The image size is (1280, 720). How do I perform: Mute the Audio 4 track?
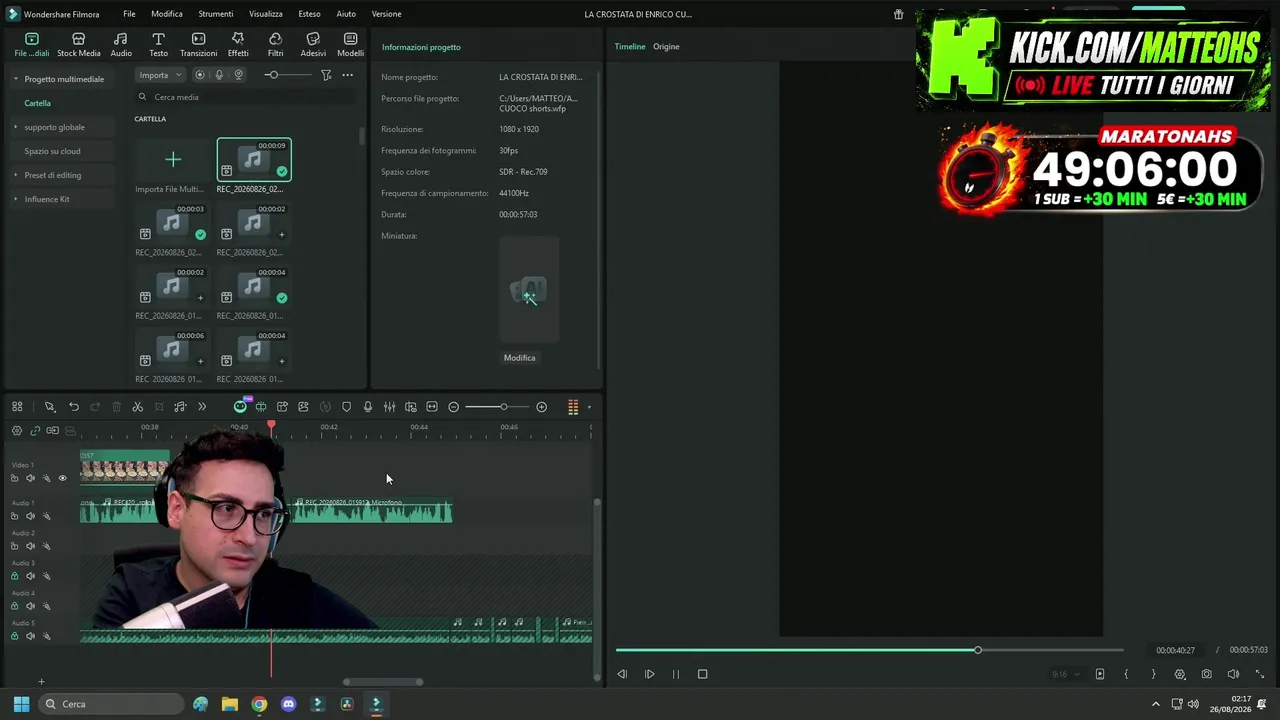[30, 606]
